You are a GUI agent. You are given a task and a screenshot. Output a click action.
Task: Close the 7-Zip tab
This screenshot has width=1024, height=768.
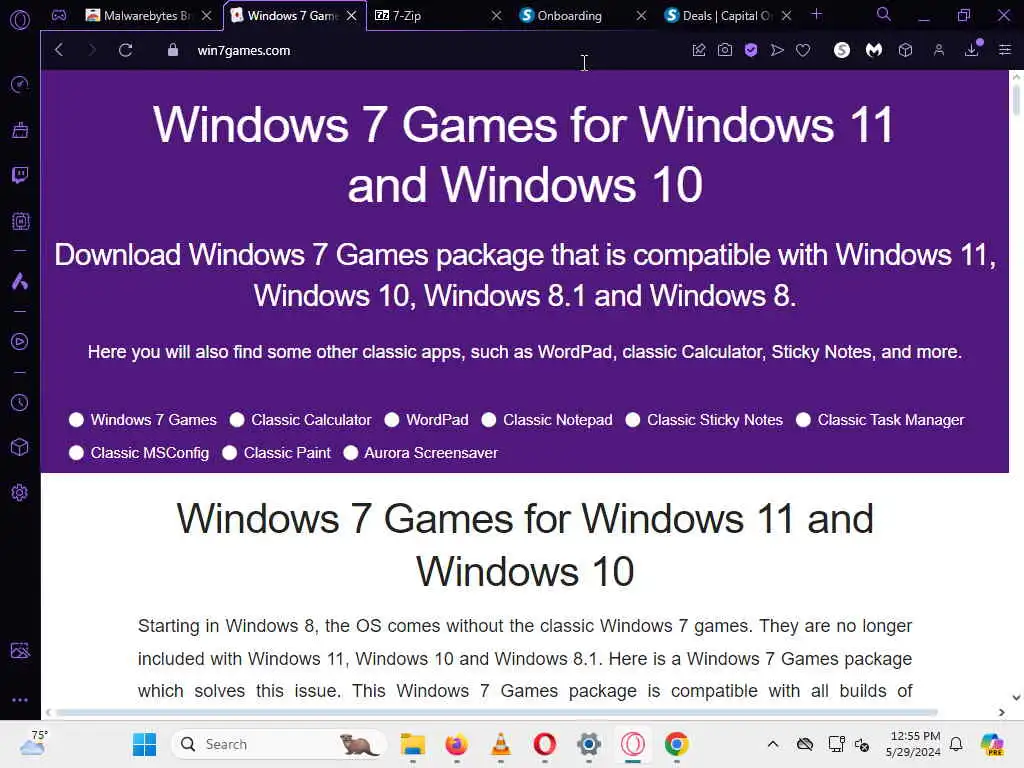[496, 16]
